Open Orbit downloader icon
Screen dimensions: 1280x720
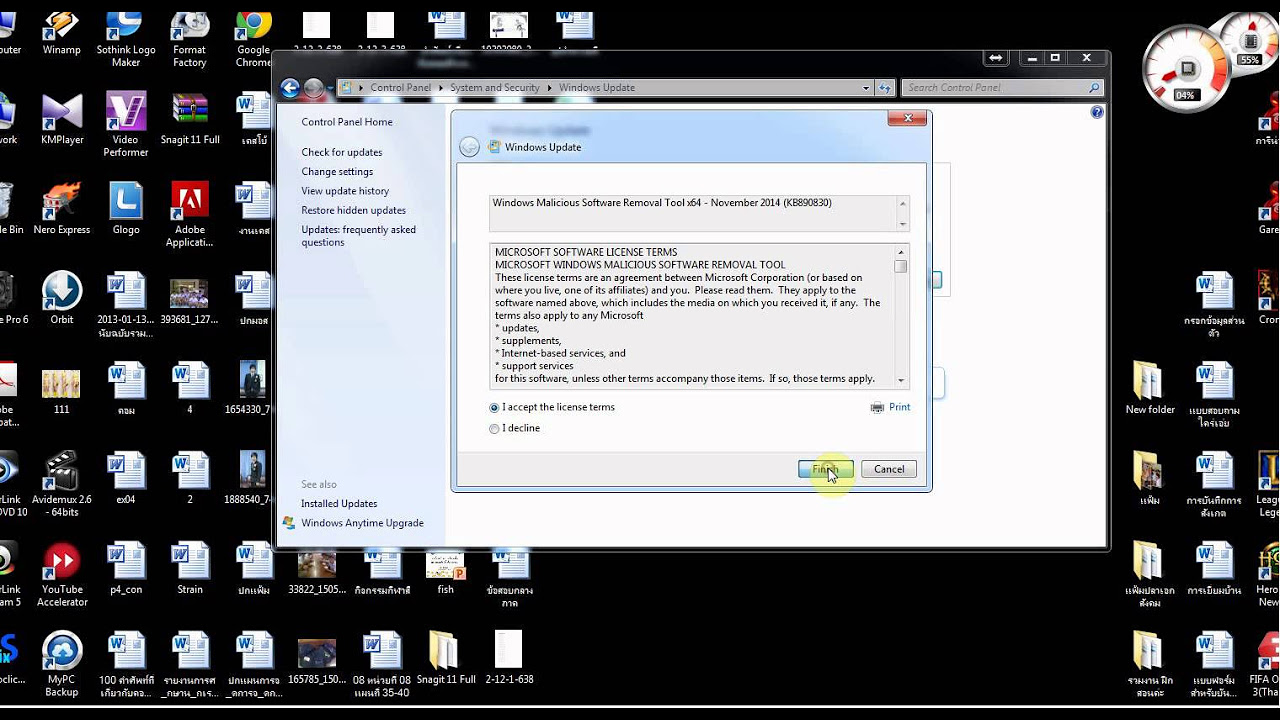[x=62, y=298]
